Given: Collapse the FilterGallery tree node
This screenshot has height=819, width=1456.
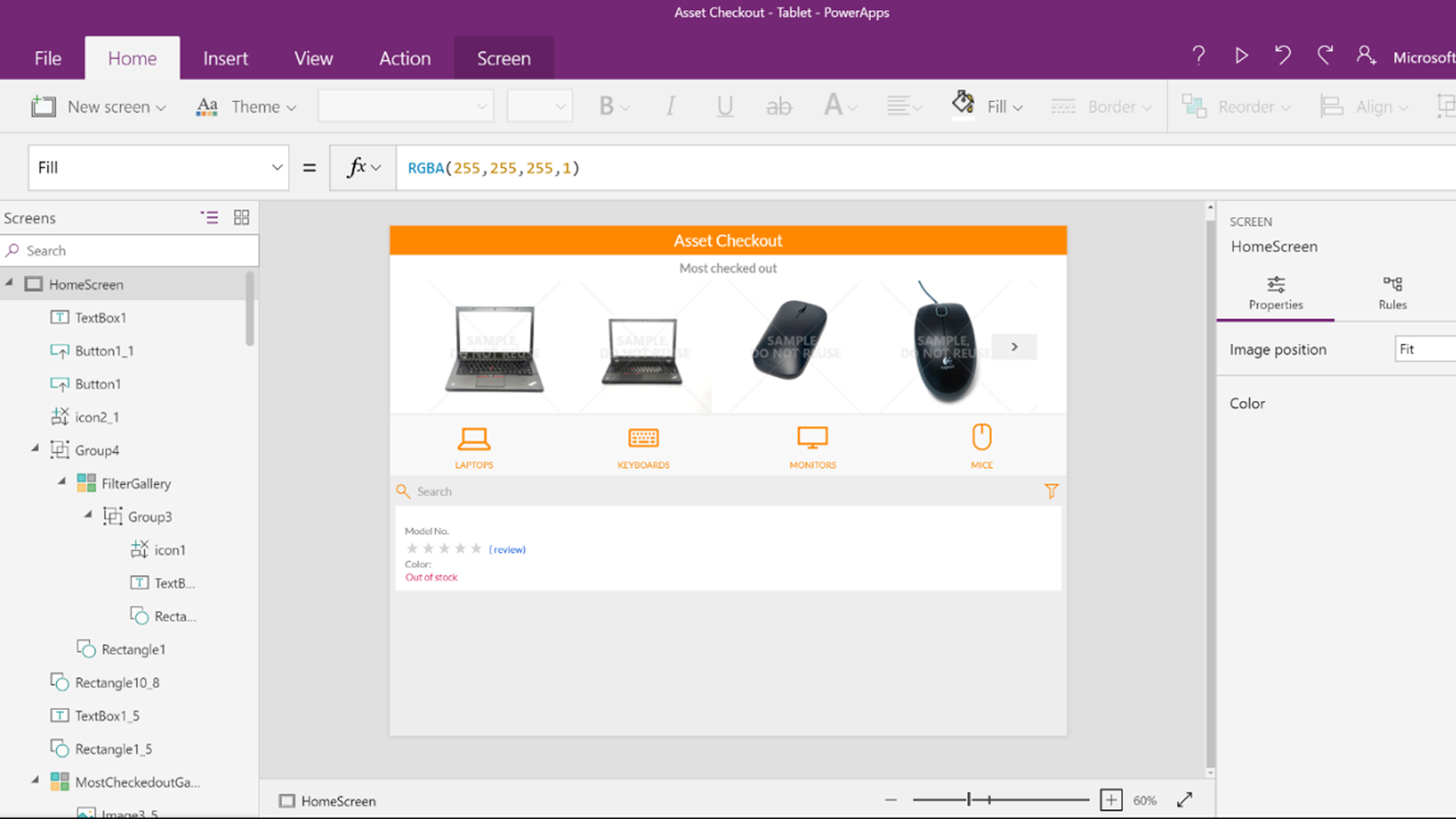Looking at the screenshot, I should tap(62, 482).
